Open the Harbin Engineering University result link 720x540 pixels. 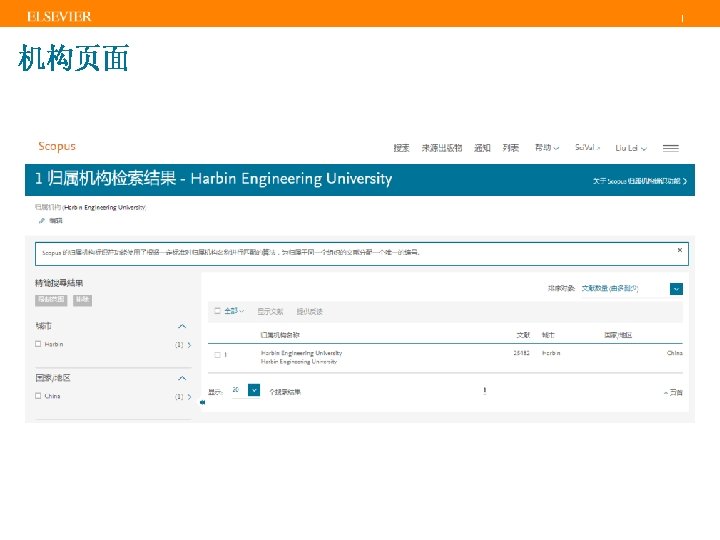click(x=301, y=353)
